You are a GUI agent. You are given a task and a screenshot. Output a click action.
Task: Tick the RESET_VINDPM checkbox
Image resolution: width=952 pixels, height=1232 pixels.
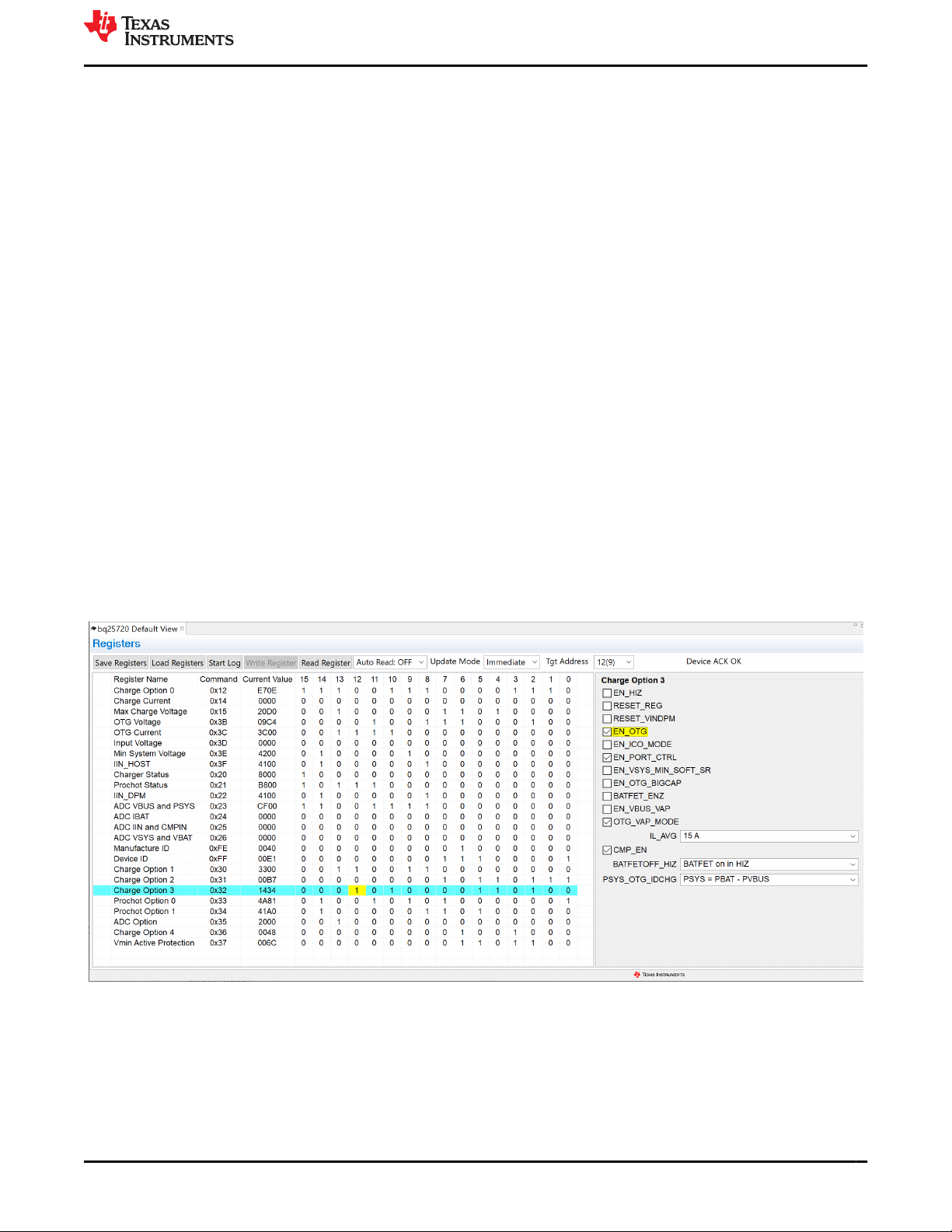tap(607, 718)
